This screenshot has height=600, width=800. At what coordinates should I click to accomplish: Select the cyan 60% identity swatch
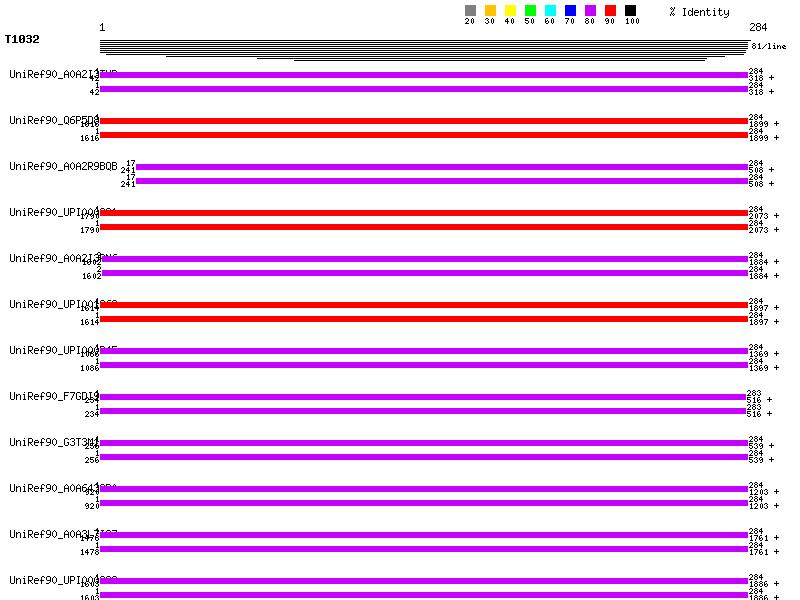550,11
